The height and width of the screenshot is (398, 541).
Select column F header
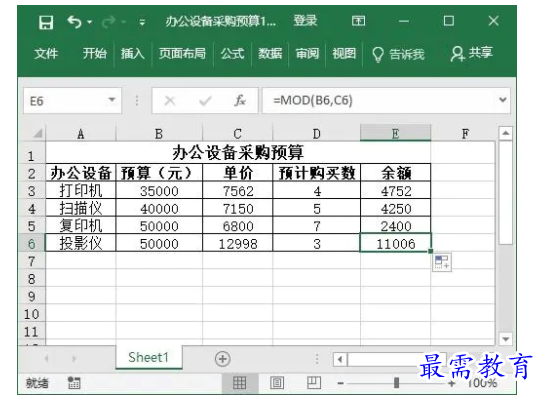[x=465, y=133]
